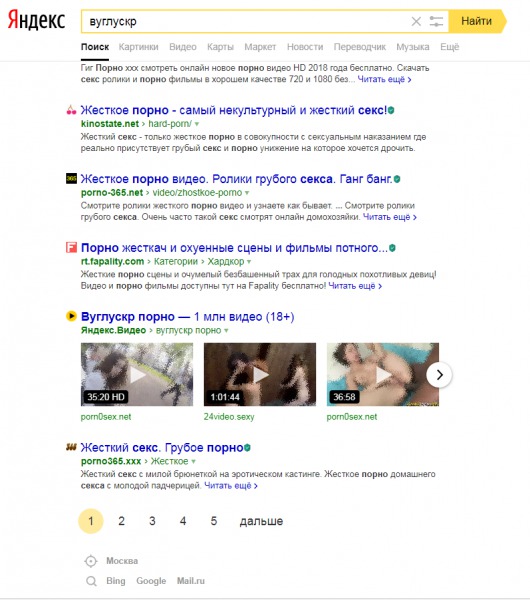Click the porno365.xxx favicon
530x600 pixels.
point(71,447)
